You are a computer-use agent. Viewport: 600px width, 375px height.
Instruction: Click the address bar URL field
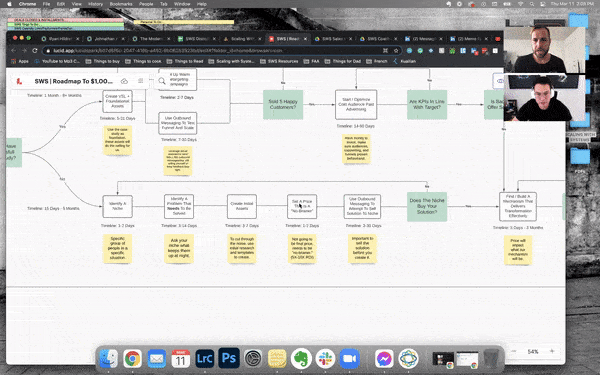[x=214, y=51]
